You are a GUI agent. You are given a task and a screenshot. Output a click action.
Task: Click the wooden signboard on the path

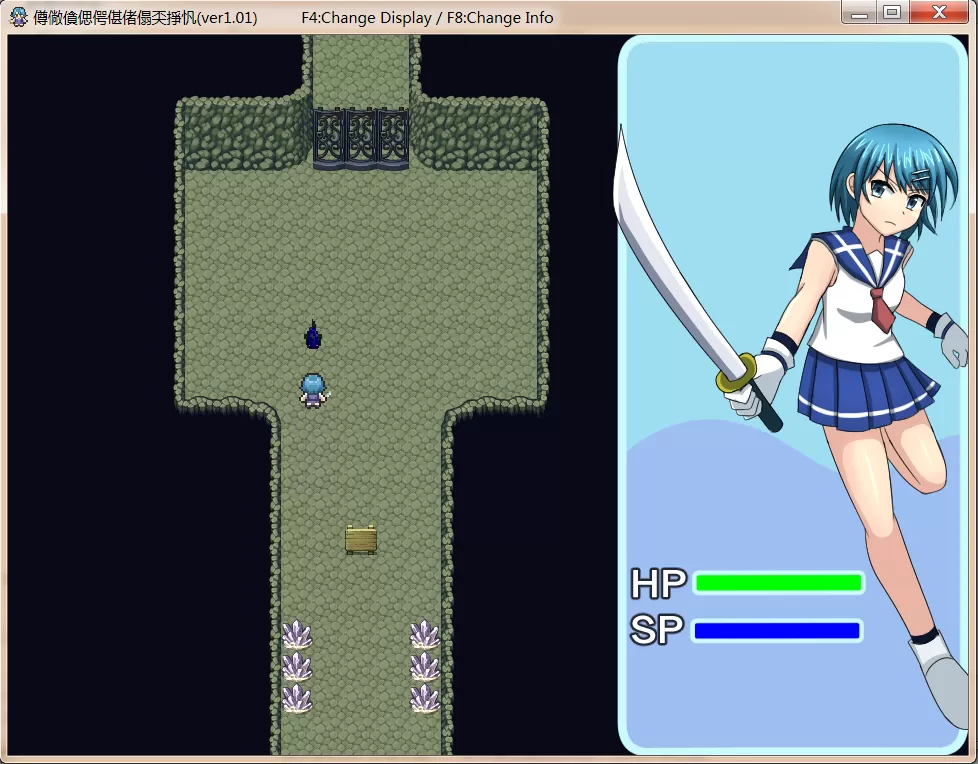[360, 539]
